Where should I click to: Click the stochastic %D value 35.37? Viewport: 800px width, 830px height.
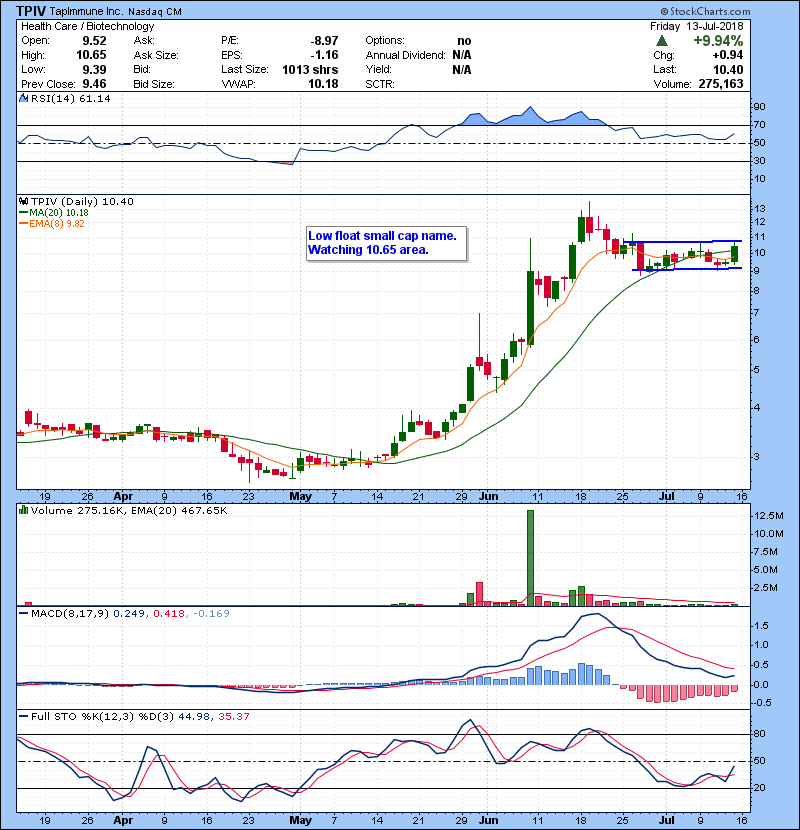click(x=233, y=716)
